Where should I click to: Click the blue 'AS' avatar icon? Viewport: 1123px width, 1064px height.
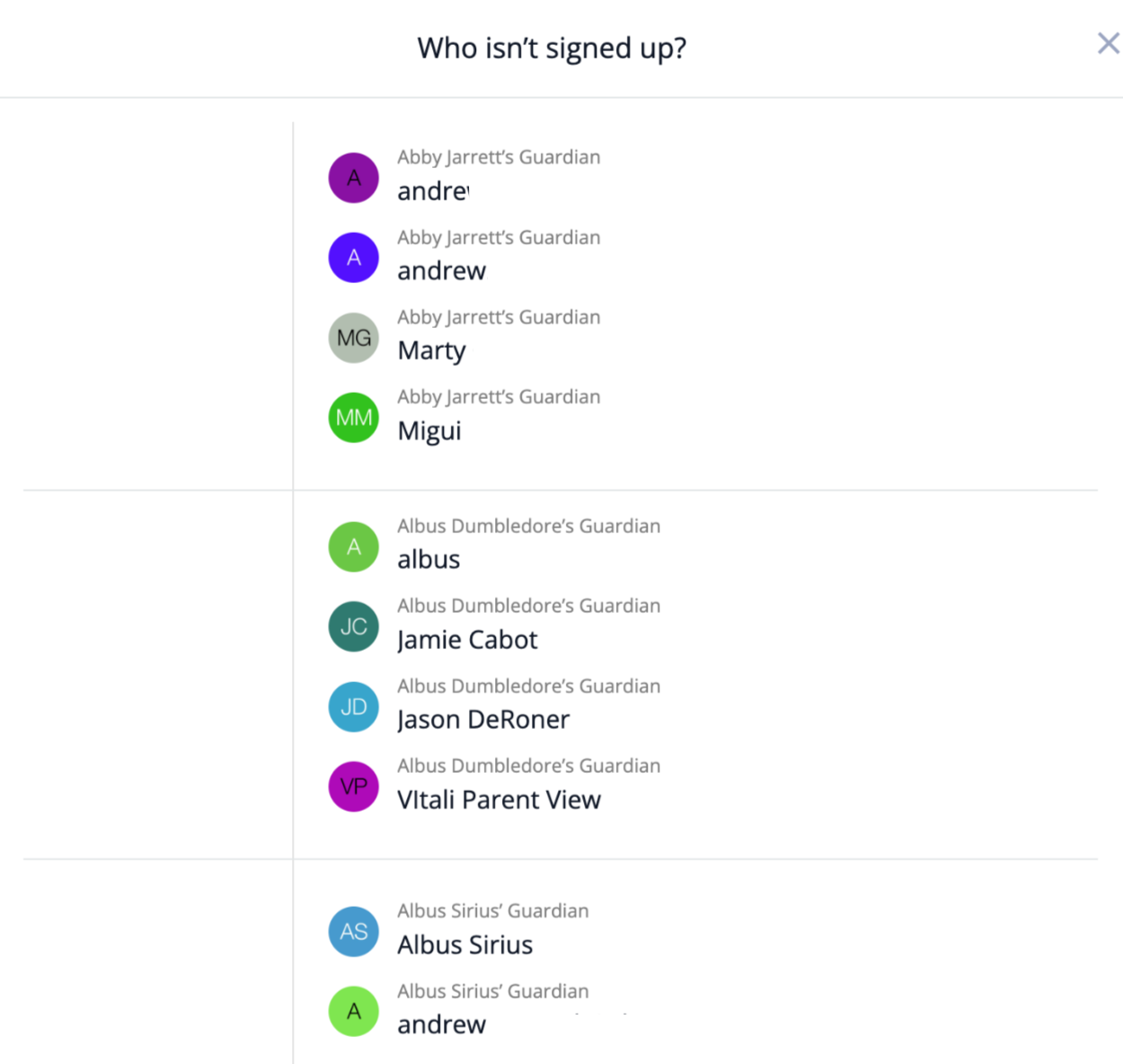354,932
